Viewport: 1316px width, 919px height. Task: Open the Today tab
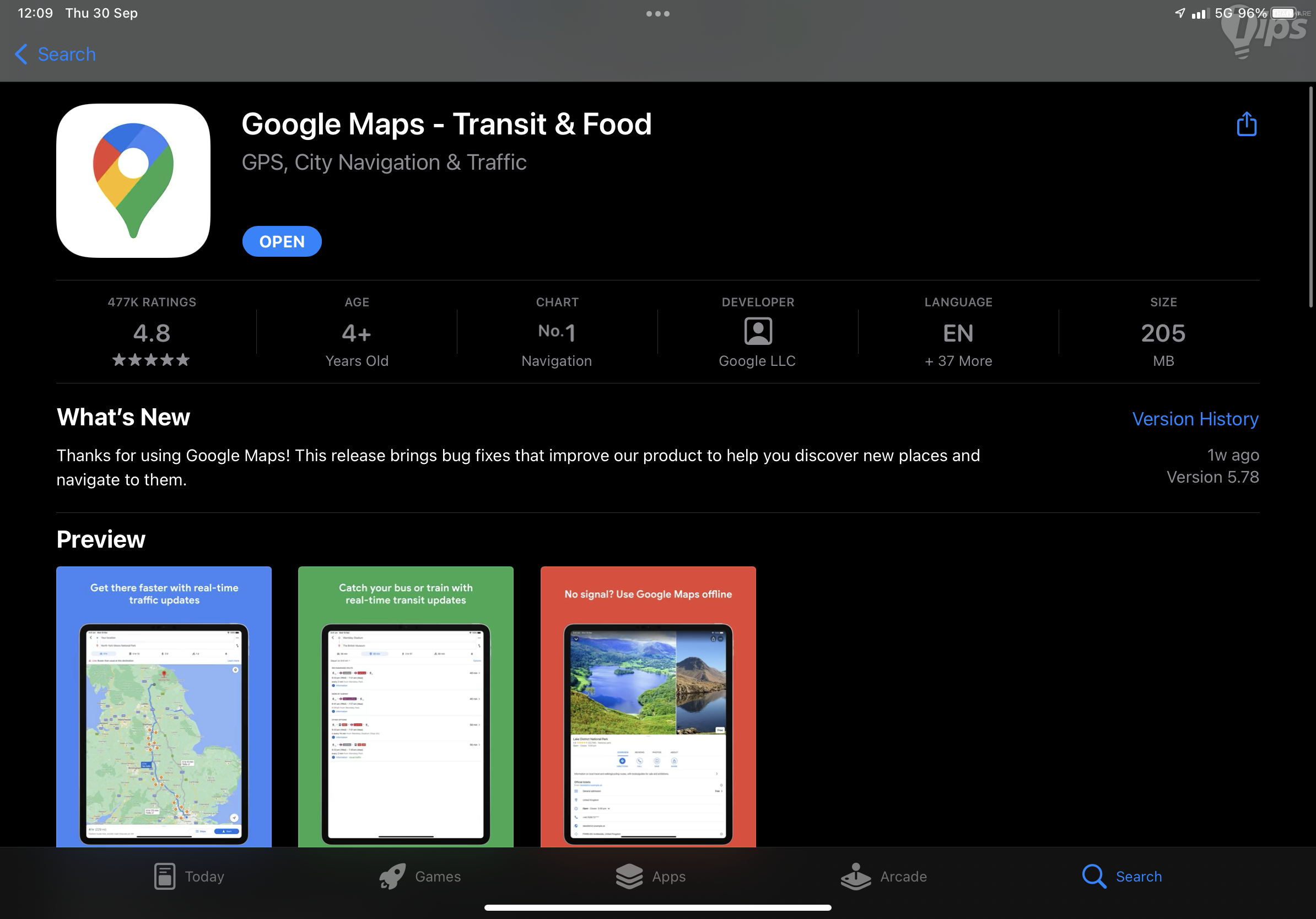(x=189, y=876)
